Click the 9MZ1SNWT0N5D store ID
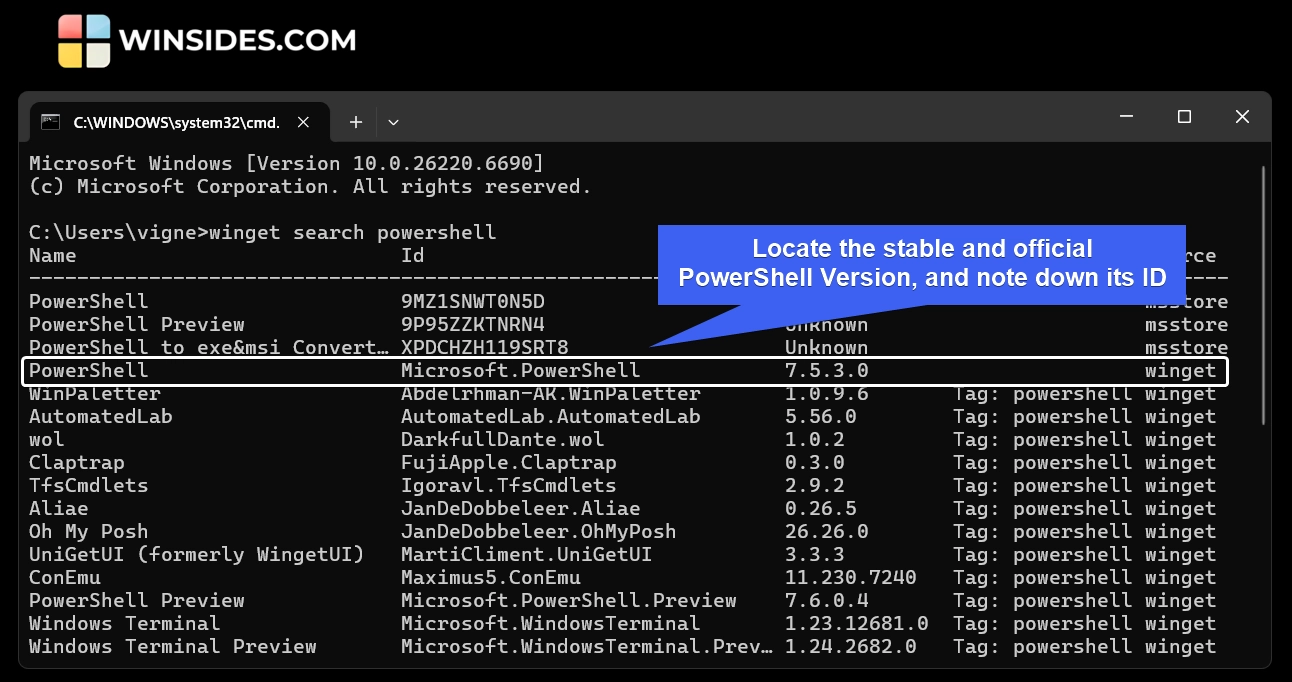This screenshot has height=682, width=1292. click(x=472, y=302)
